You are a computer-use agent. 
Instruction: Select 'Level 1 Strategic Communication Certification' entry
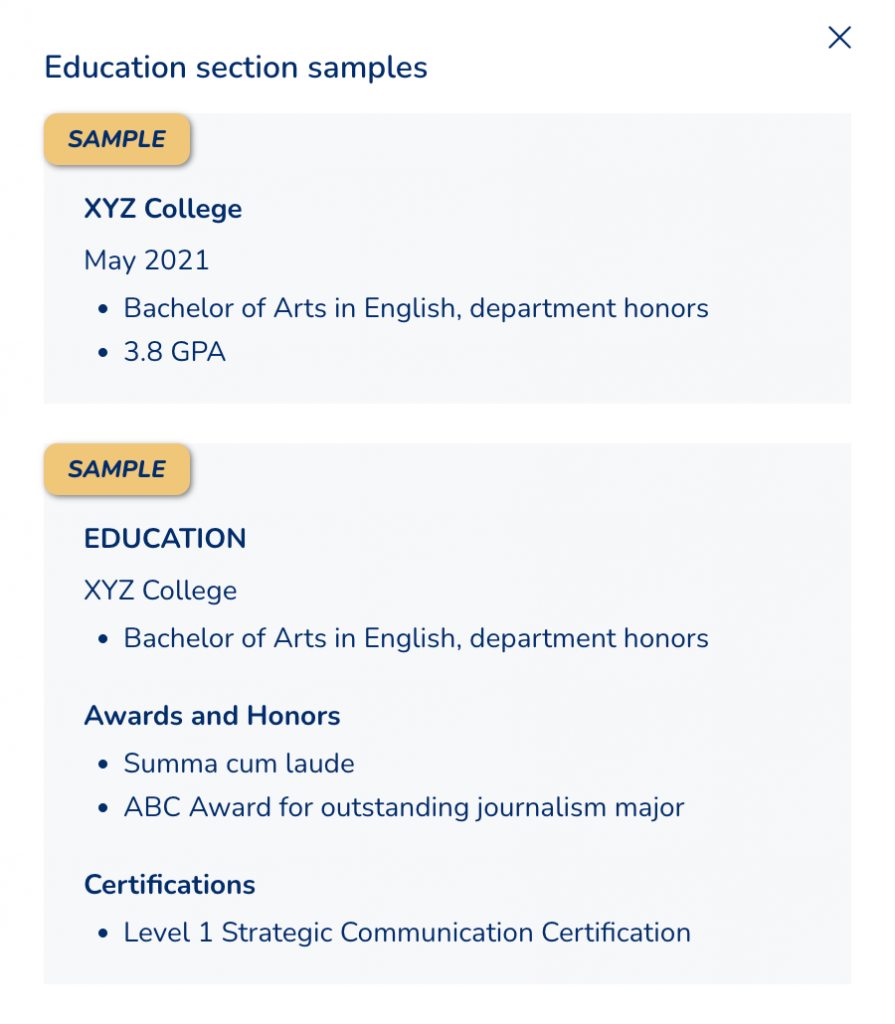(407, 933)
